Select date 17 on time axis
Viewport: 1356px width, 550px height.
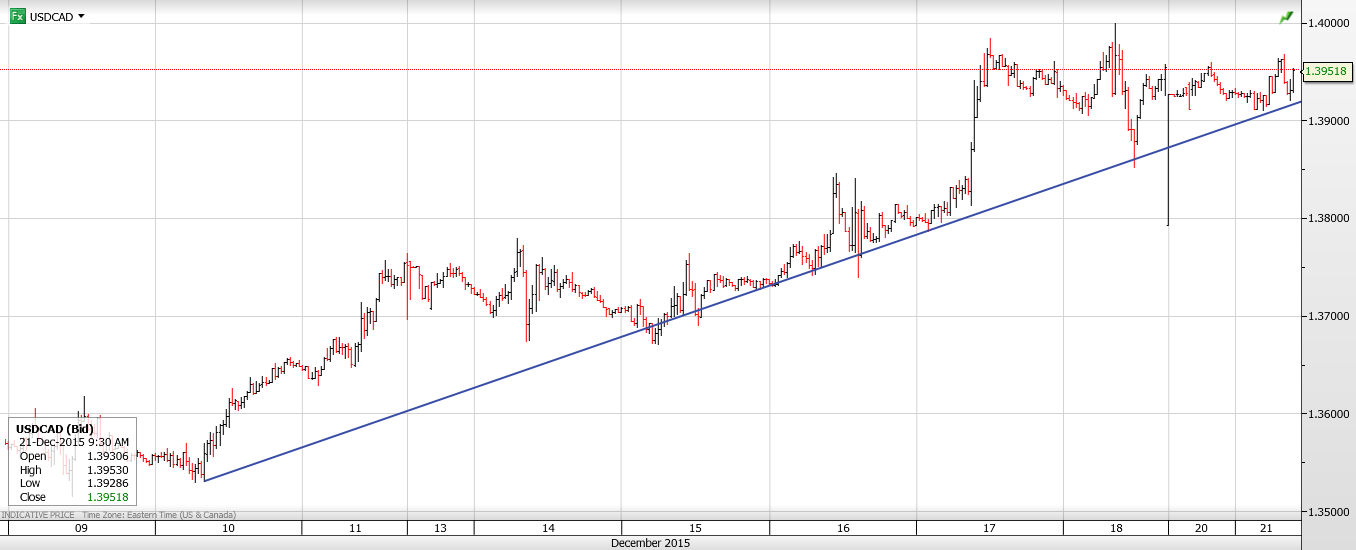tap(989, 528)
